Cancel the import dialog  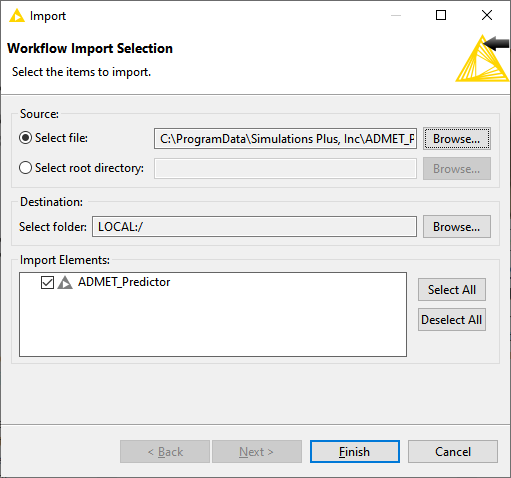click(x=453, y=452)
